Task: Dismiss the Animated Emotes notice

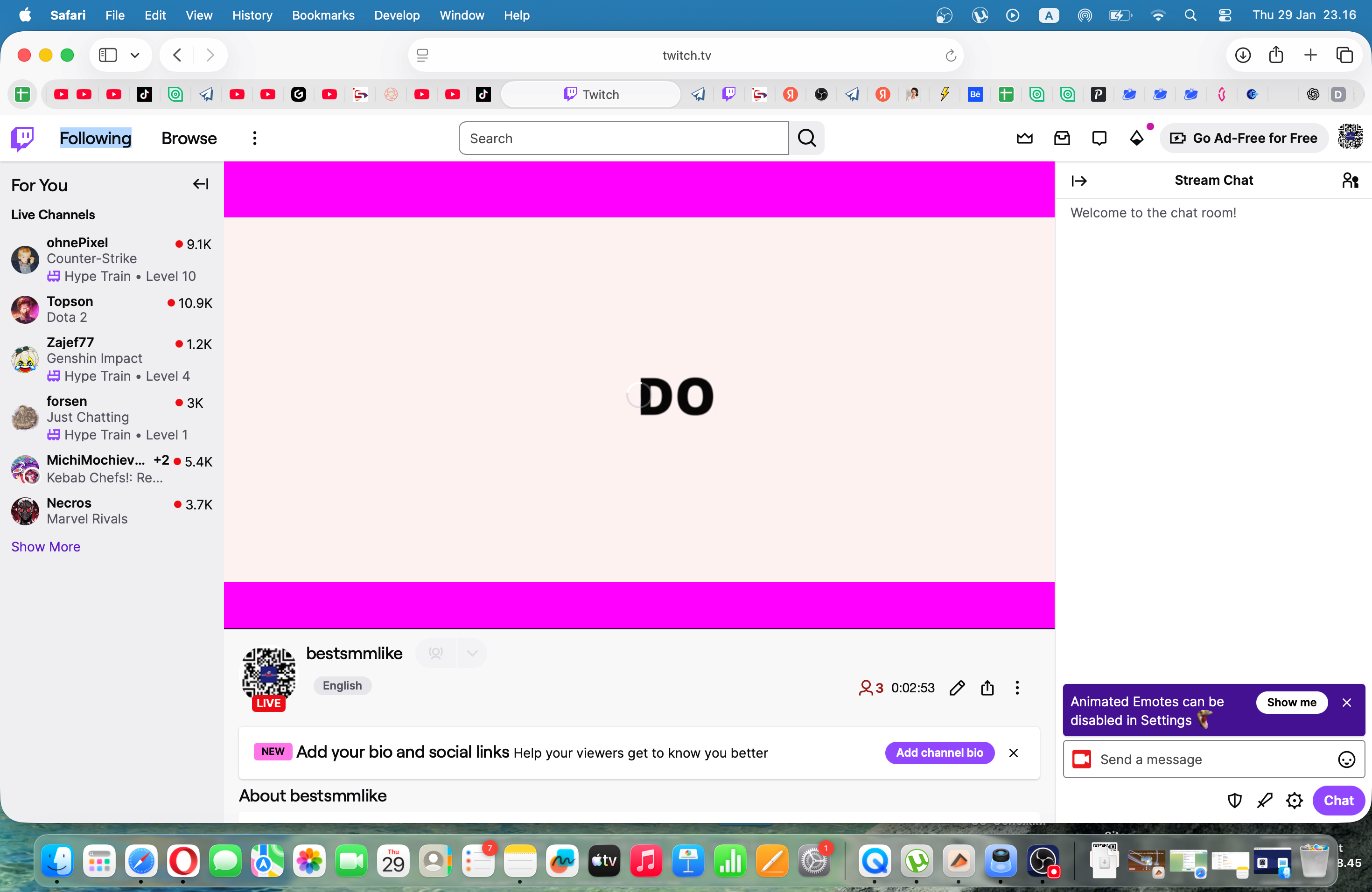Action: coord(1346,702)
